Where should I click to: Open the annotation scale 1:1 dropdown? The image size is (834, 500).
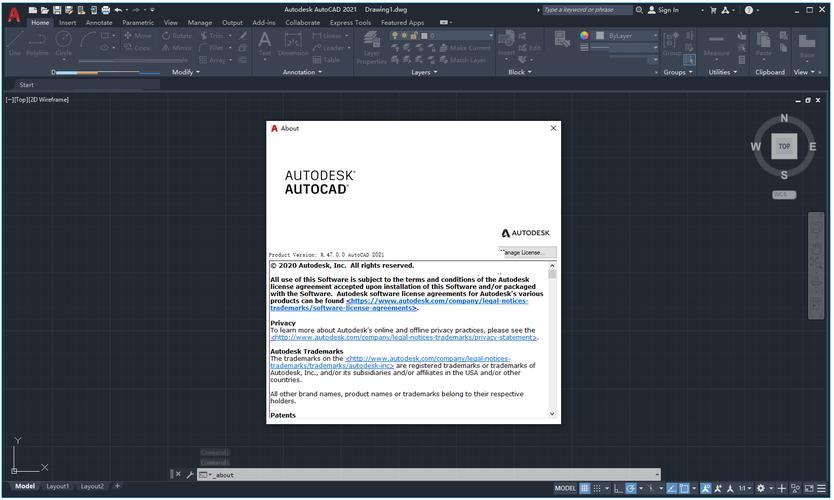pyautogui.click(x=745, y=488)
